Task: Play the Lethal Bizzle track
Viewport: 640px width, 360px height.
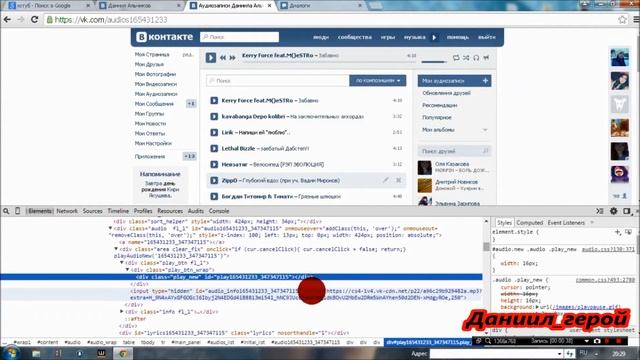Action: point(214,149)
